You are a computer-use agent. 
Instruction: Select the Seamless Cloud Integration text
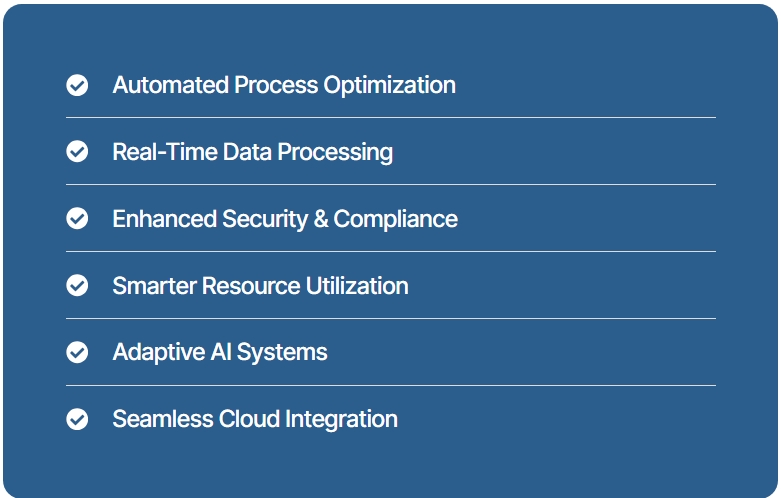coord(255,419)
